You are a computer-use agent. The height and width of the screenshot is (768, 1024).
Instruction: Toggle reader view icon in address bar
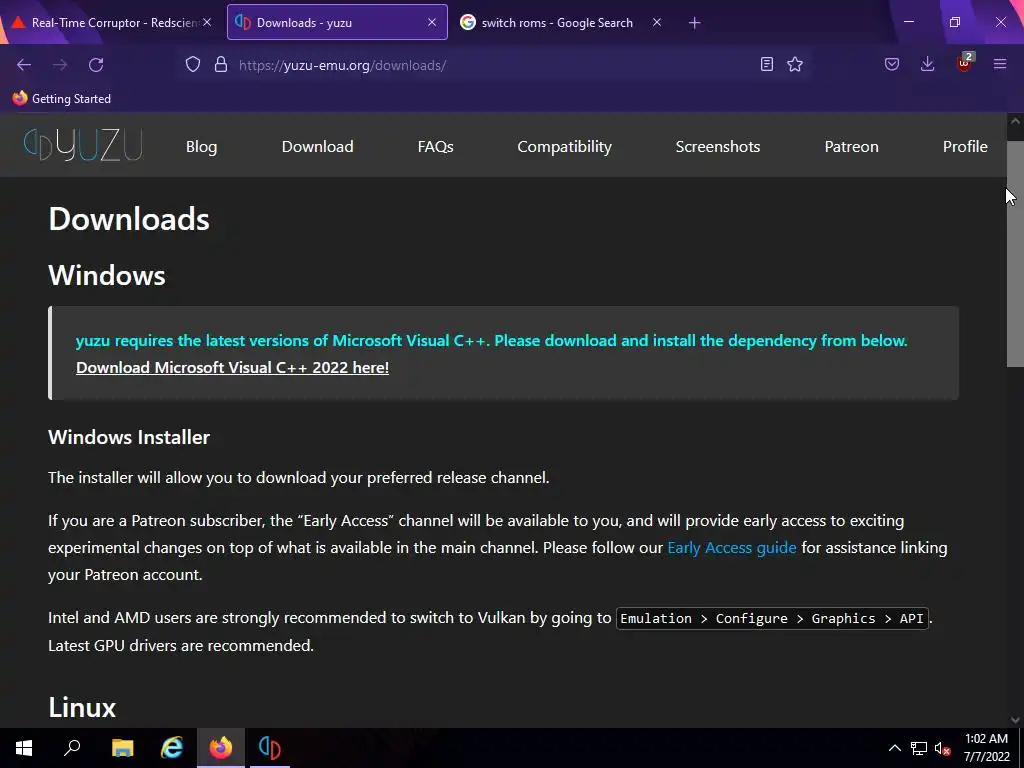767,64
